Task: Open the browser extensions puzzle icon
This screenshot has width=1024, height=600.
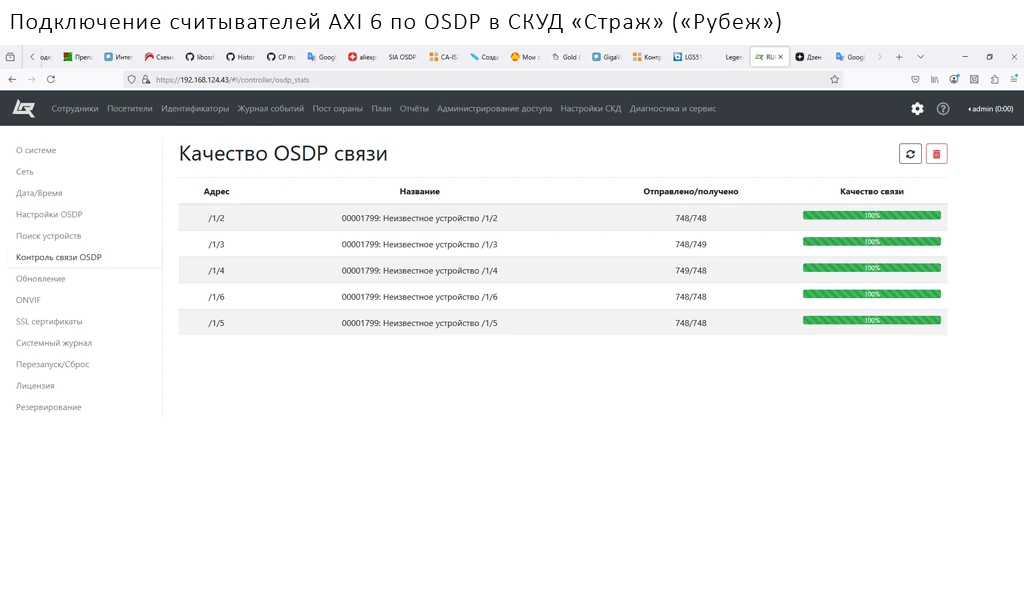Action: click(994, 79)
